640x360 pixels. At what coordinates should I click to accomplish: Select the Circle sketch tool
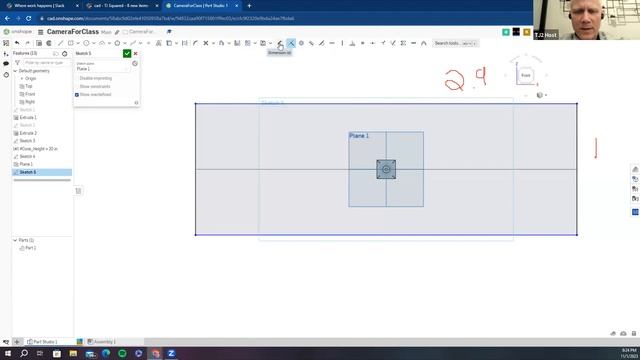86,43
